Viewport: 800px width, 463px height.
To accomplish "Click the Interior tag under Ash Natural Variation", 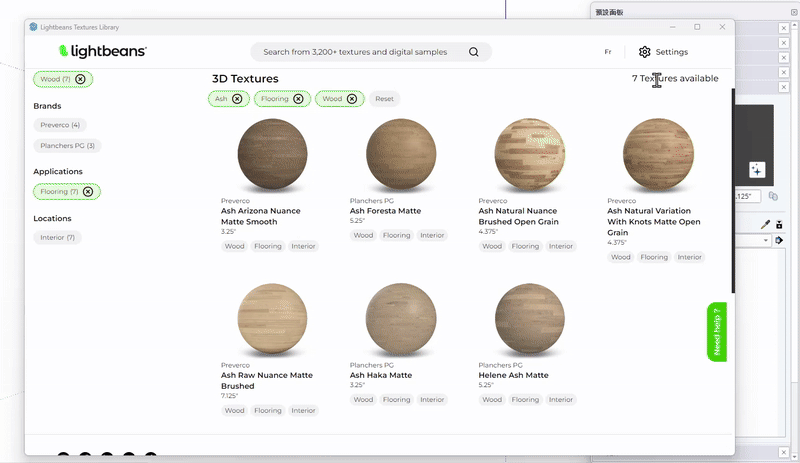I will [x=689, y=257].
